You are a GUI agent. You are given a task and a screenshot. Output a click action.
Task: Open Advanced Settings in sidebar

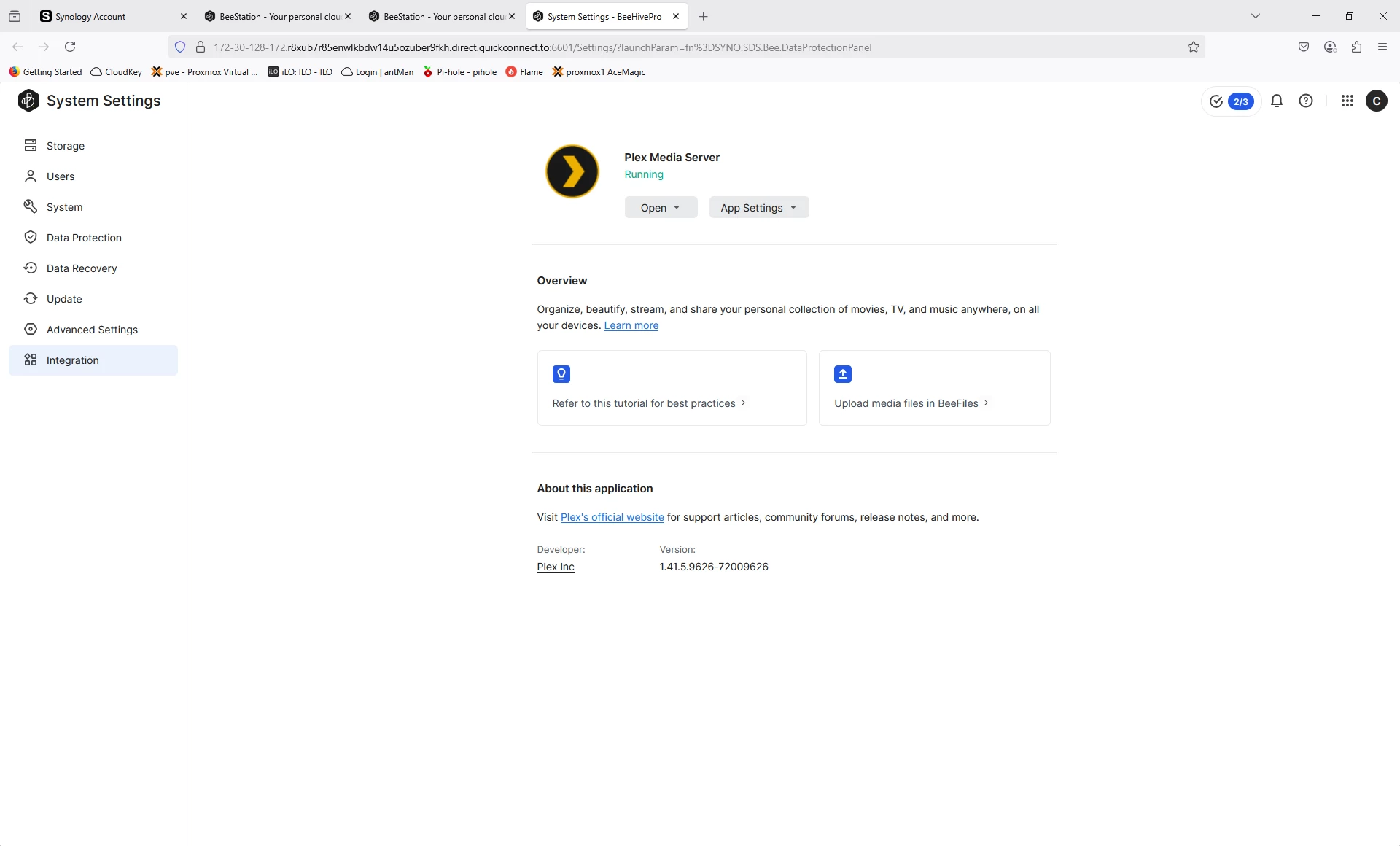[93, 330]
